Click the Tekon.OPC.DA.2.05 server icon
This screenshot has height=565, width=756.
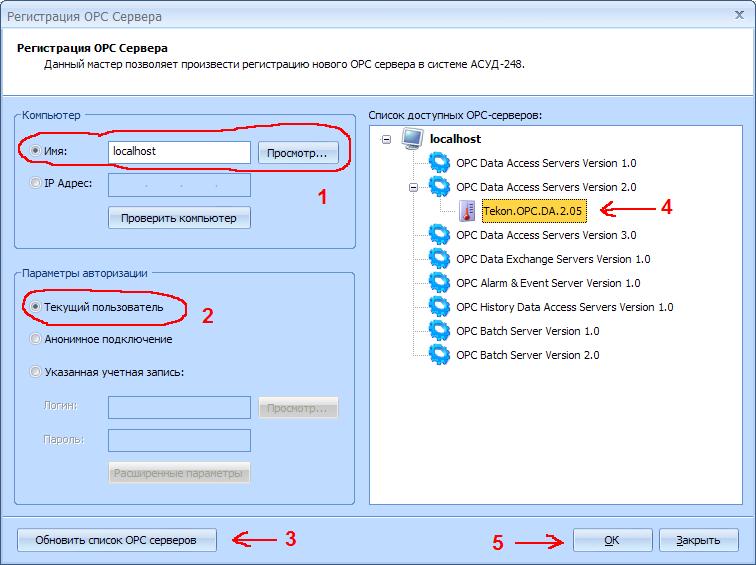point(468,211)
